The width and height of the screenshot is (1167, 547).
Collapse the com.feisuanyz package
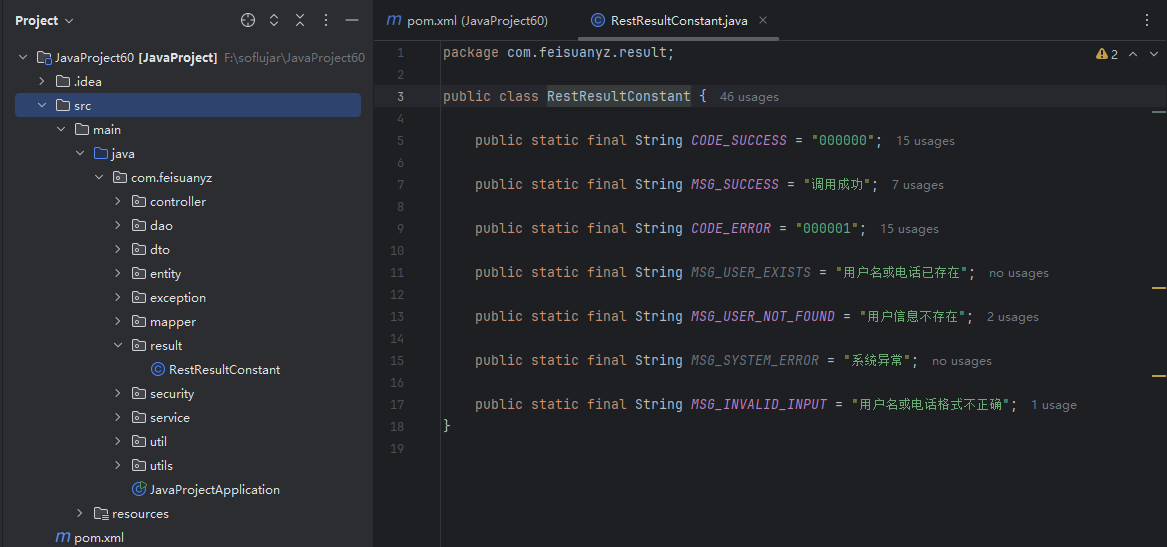pos(99,178)
